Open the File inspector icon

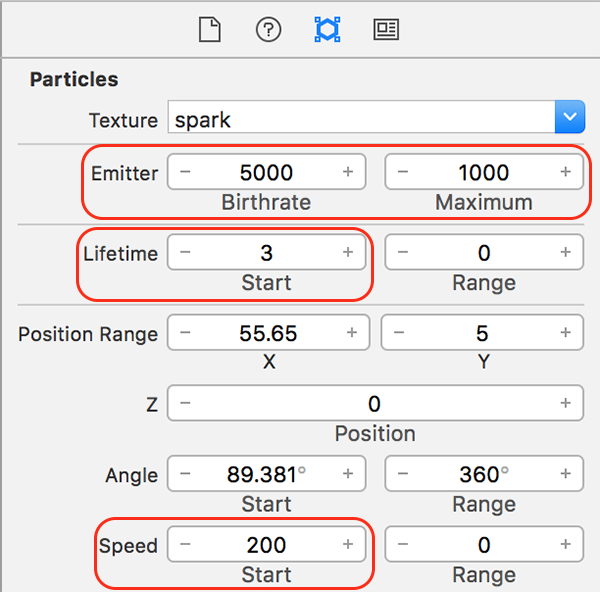click(x=210, y=29)
